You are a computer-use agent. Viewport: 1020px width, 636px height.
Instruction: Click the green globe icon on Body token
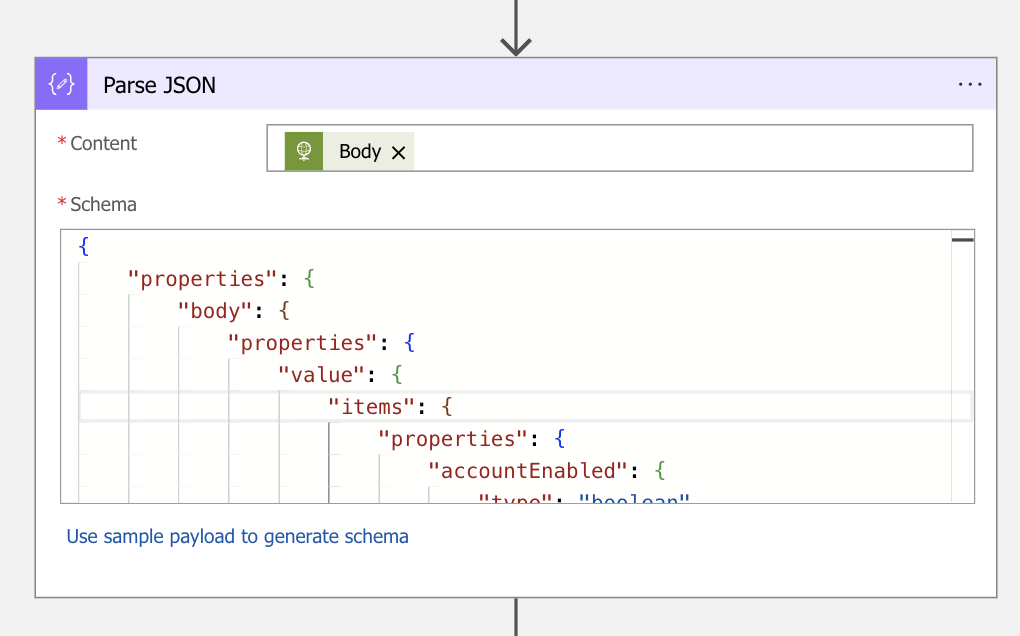click(304, 151)
